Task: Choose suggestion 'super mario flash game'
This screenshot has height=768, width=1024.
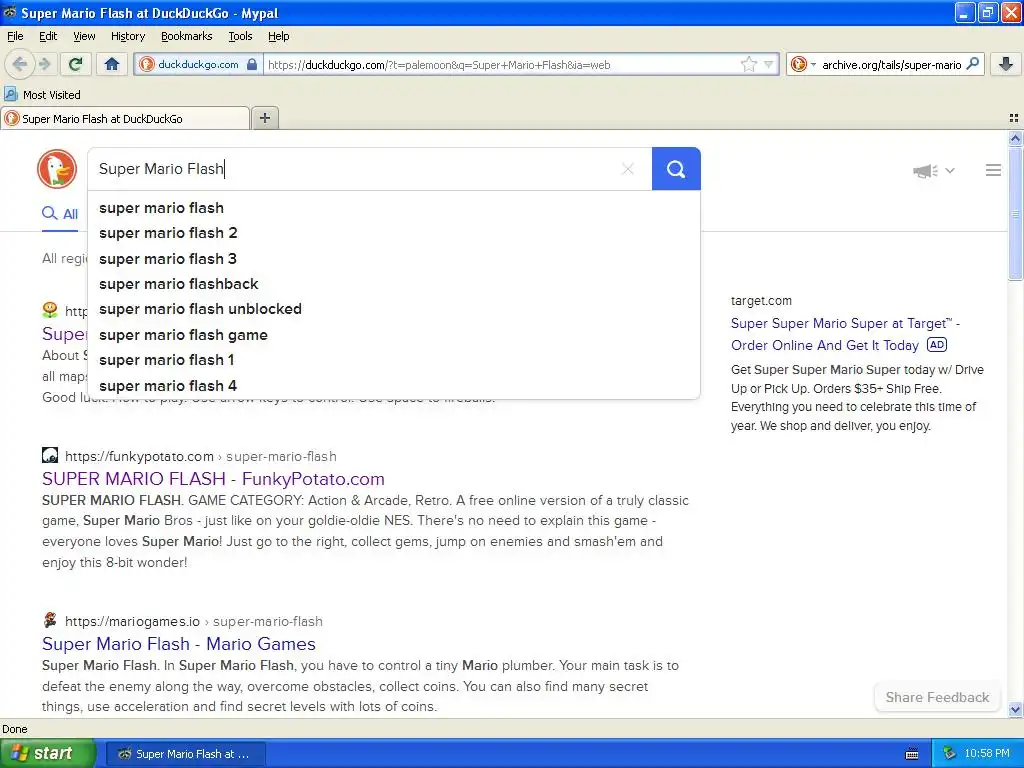Action: coord(394,335)
